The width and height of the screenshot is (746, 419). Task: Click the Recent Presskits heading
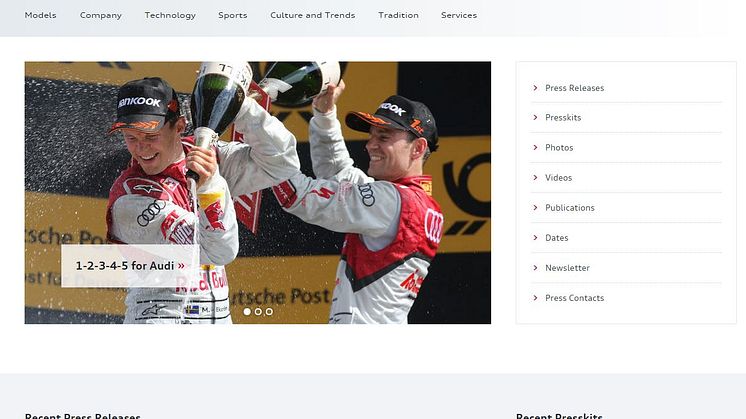tap(559, 415)
